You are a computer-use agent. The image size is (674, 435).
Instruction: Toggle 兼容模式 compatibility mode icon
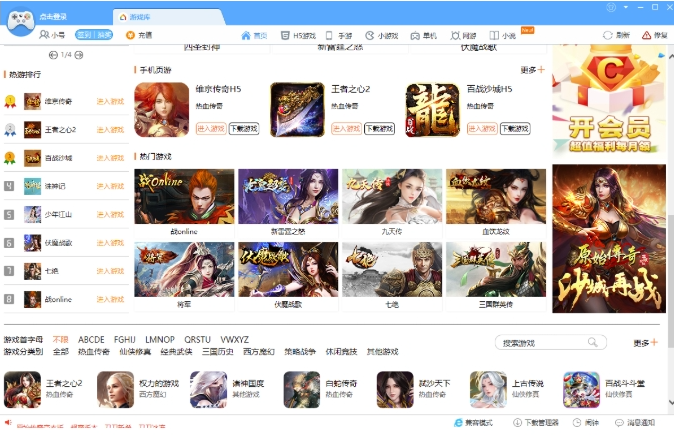click(458, 423)
